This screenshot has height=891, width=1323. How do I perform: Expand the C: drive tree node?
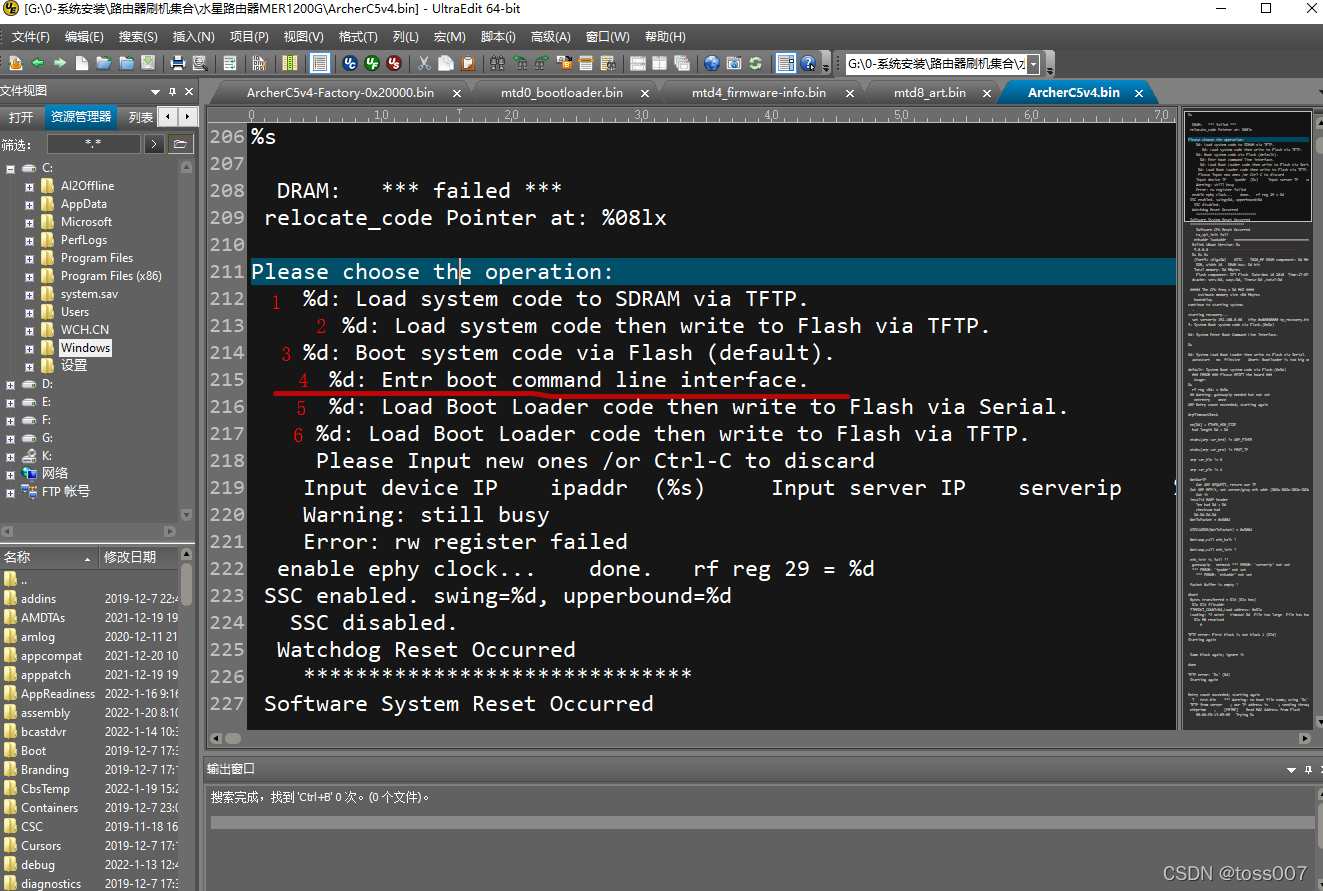pyautogui.click(x=10, y=168)
